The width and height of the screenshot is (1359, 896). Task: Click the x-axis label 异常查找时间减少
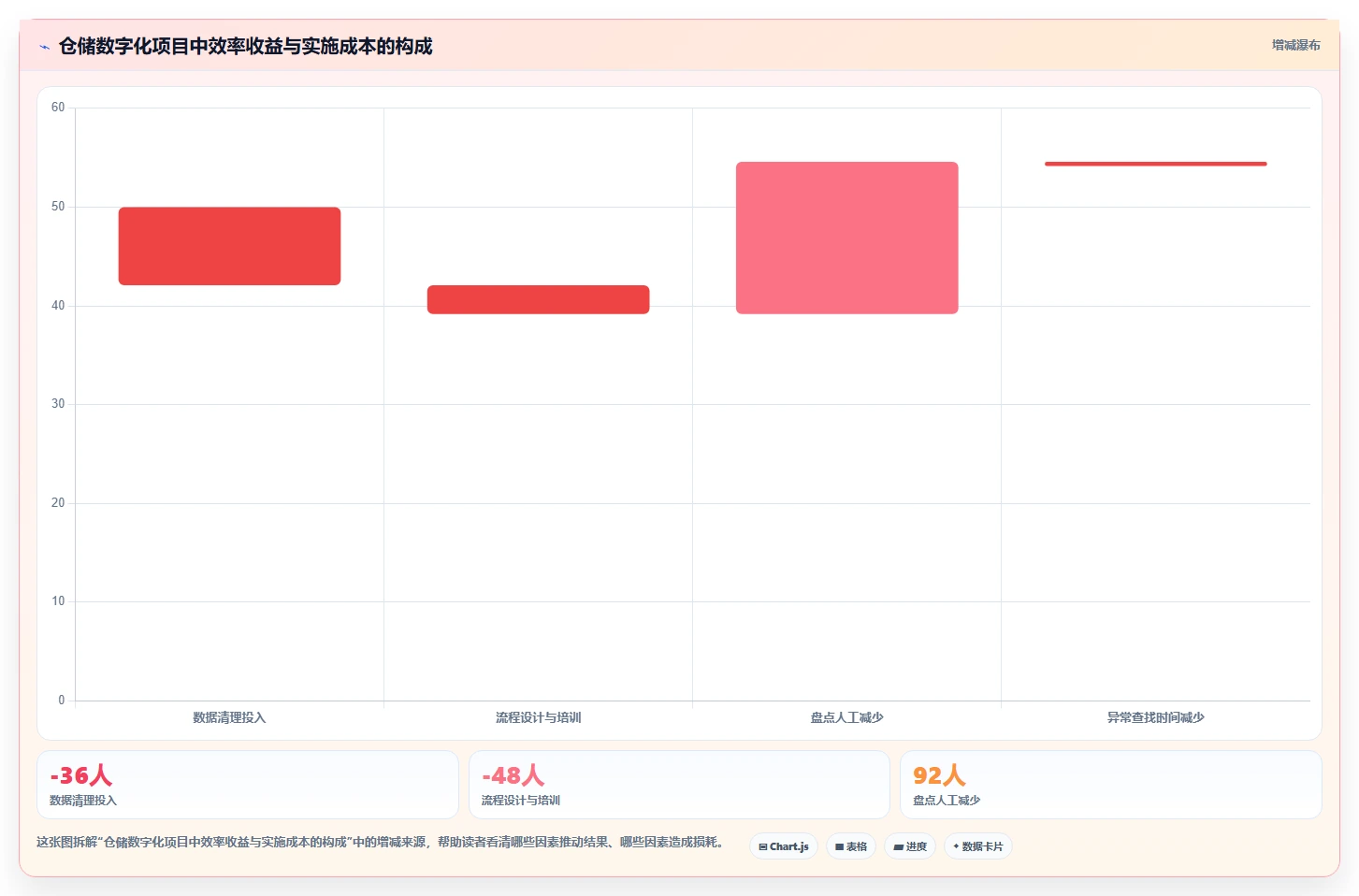click(1155, 717)
